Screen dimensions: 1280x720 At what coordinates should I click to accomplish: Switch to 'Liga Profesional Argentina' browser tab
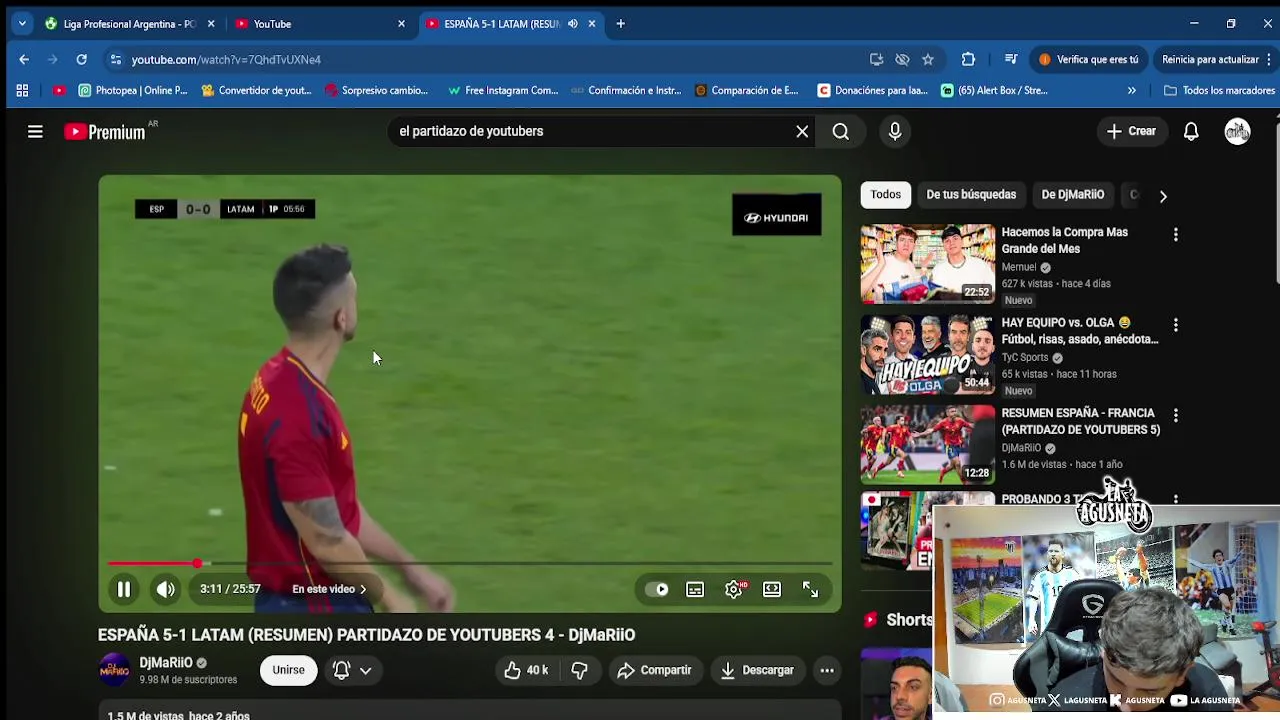click(x=130, y=24)
